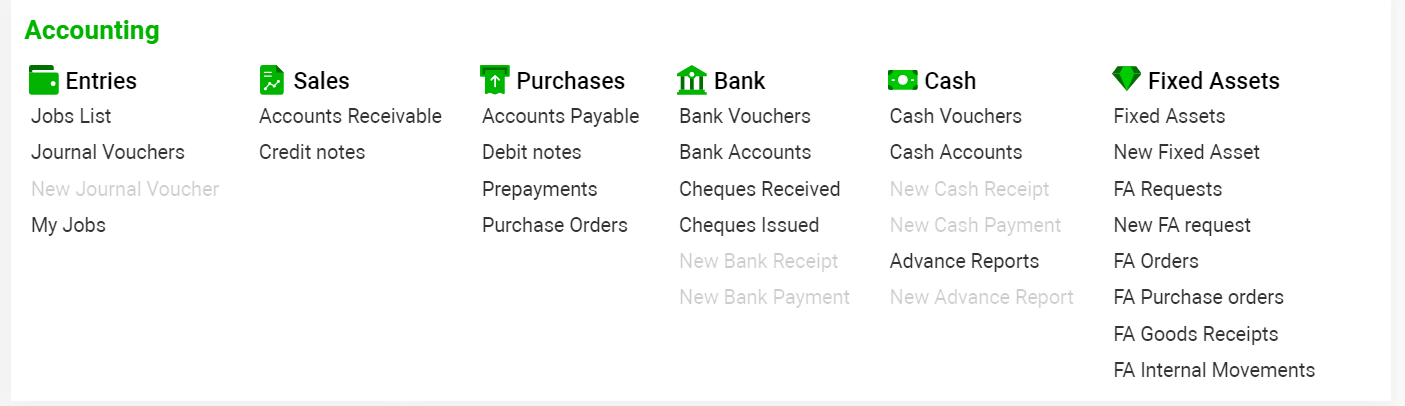Open Accounts Receivable
The height and width of the screenshot is (406, 1405).
point(350,116)
